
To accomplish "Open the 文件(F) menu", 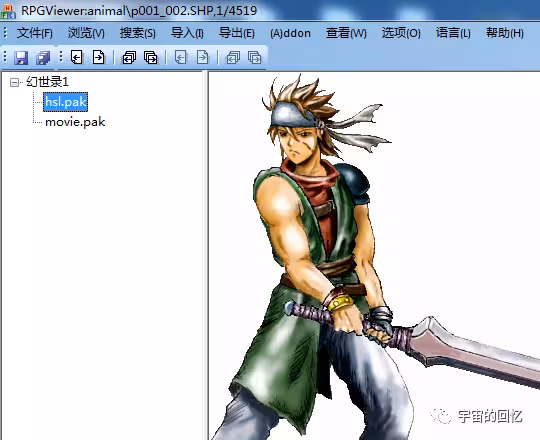I will [x=35, y=33].
